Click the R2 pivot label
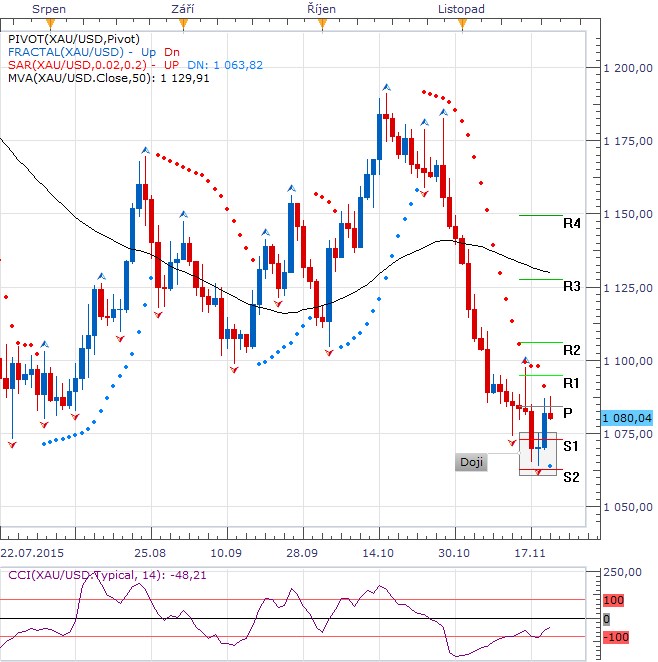This screenshot has height=662, width=658. (571, 350)
